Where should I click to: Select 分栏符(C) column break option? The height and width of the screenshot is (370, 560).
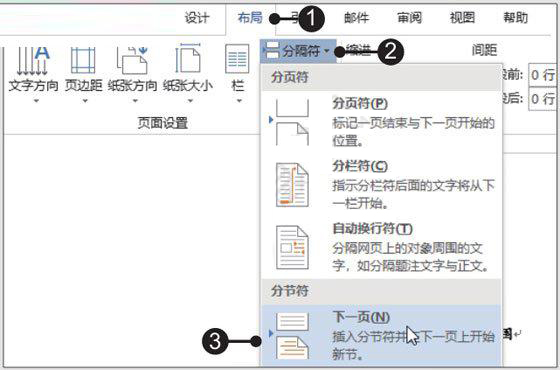coord(381,185)
